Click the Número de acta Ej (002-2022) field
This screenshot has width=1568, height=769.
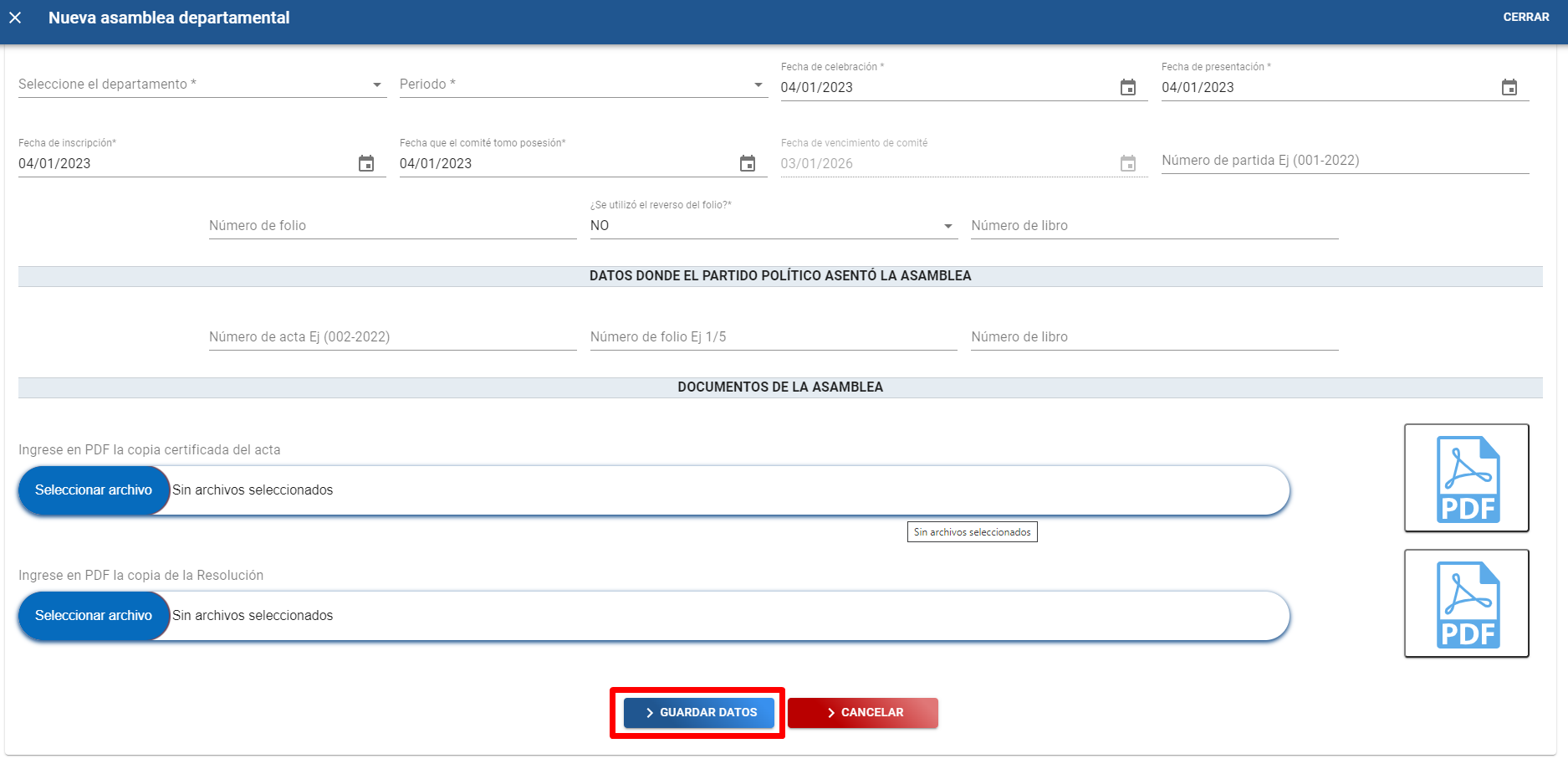tap(391, 337)
